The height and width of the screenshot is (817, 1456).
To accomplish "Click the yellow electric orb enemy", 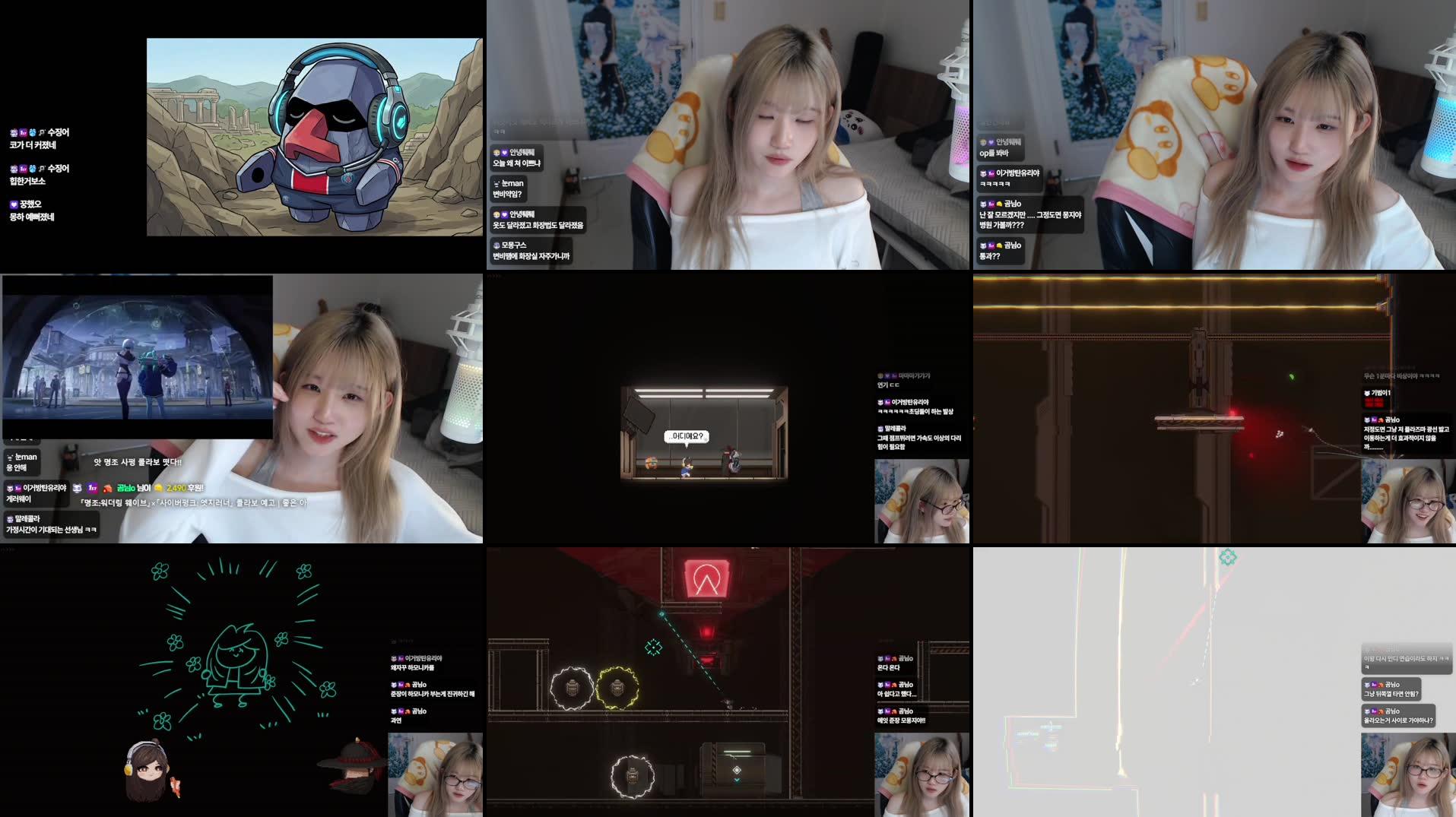I will coord(617,688).
